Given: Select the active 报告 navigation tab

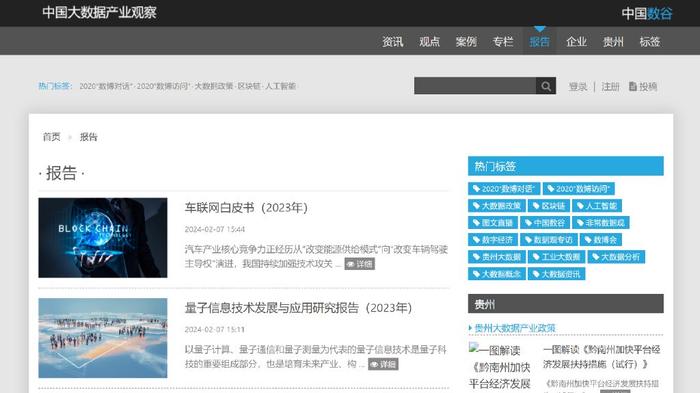Looking at the screenshot, I should click(539, 42).
